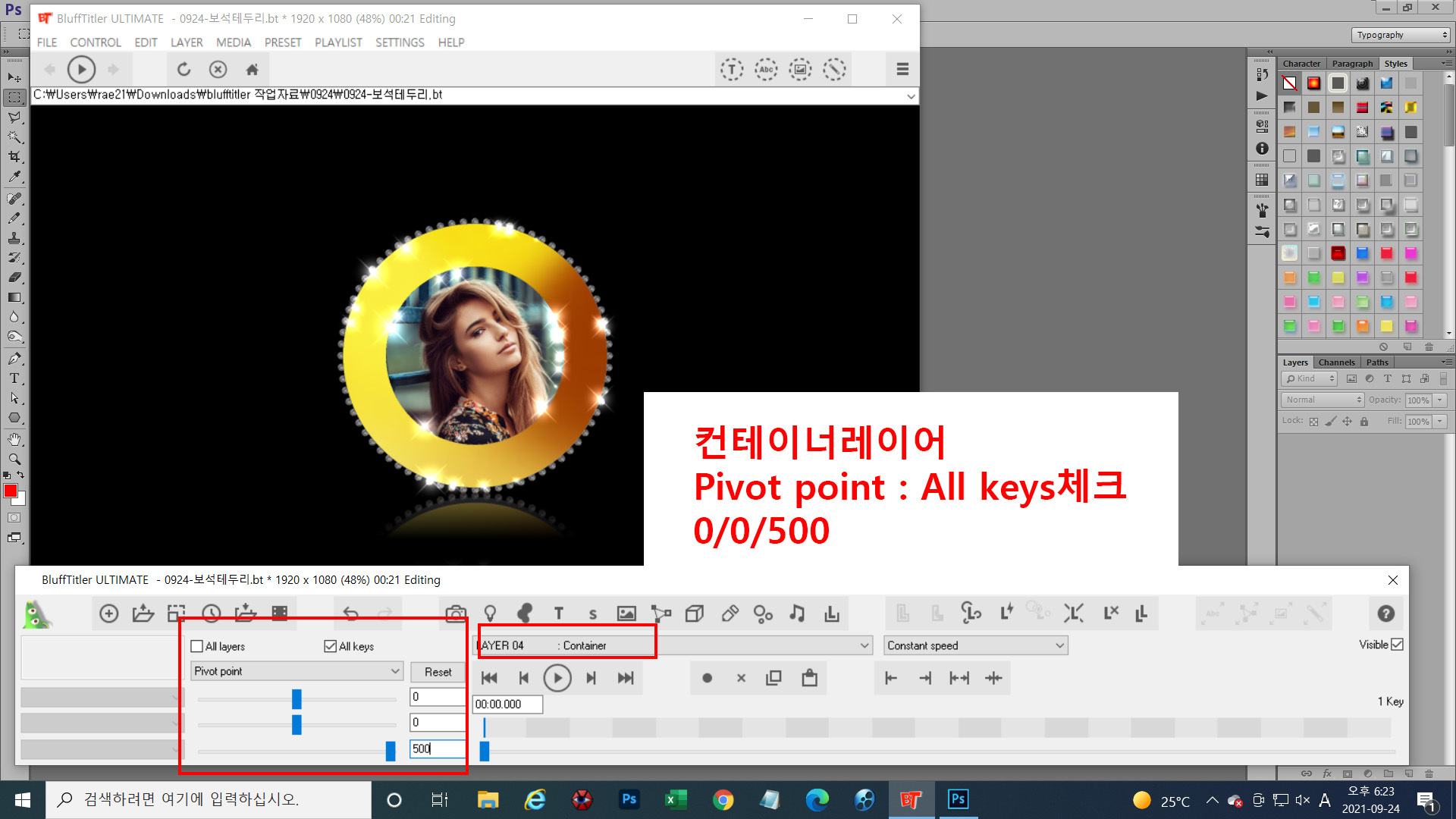Open the LAYER menu
The width and height of the screenshot is (1456, 819).
[x=187, y=42]
